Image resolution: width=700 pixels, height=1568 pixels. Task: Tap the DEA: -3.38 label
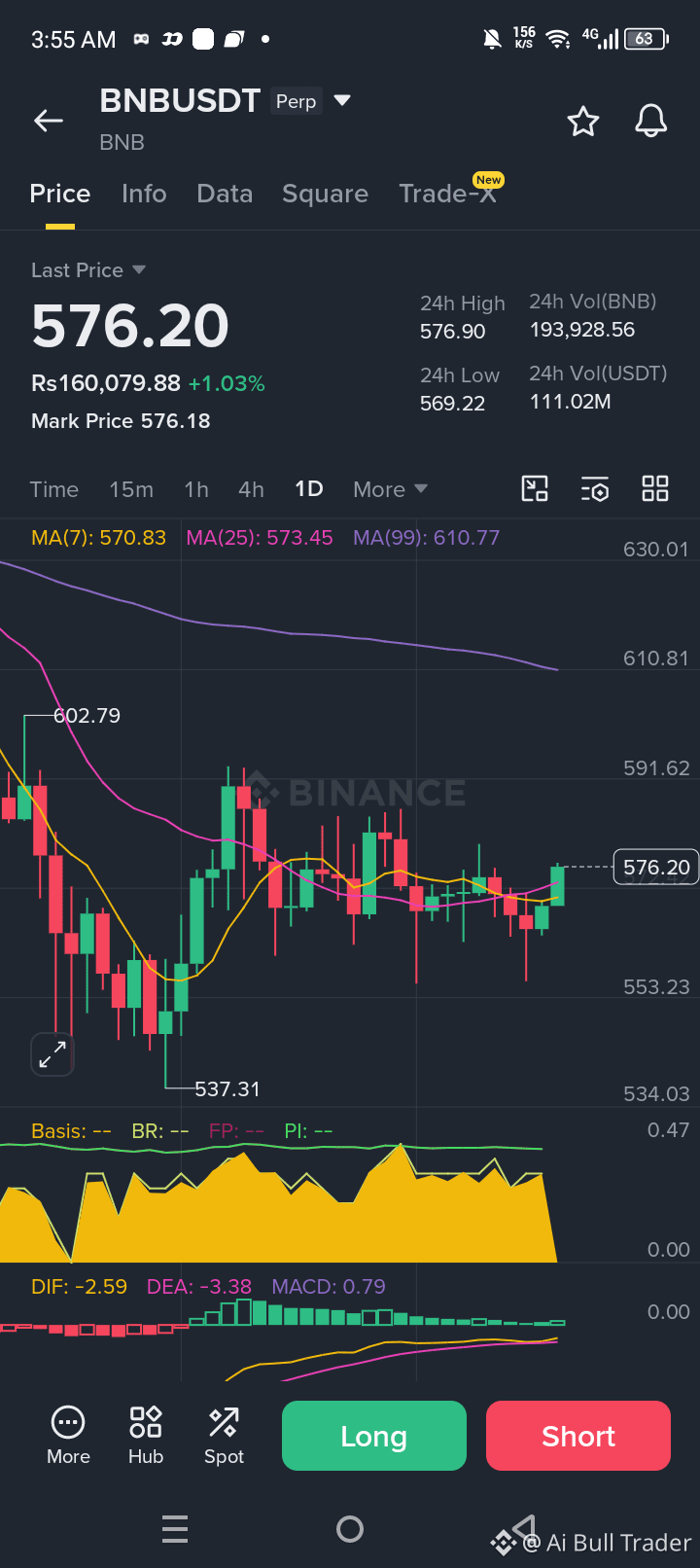199,1286
